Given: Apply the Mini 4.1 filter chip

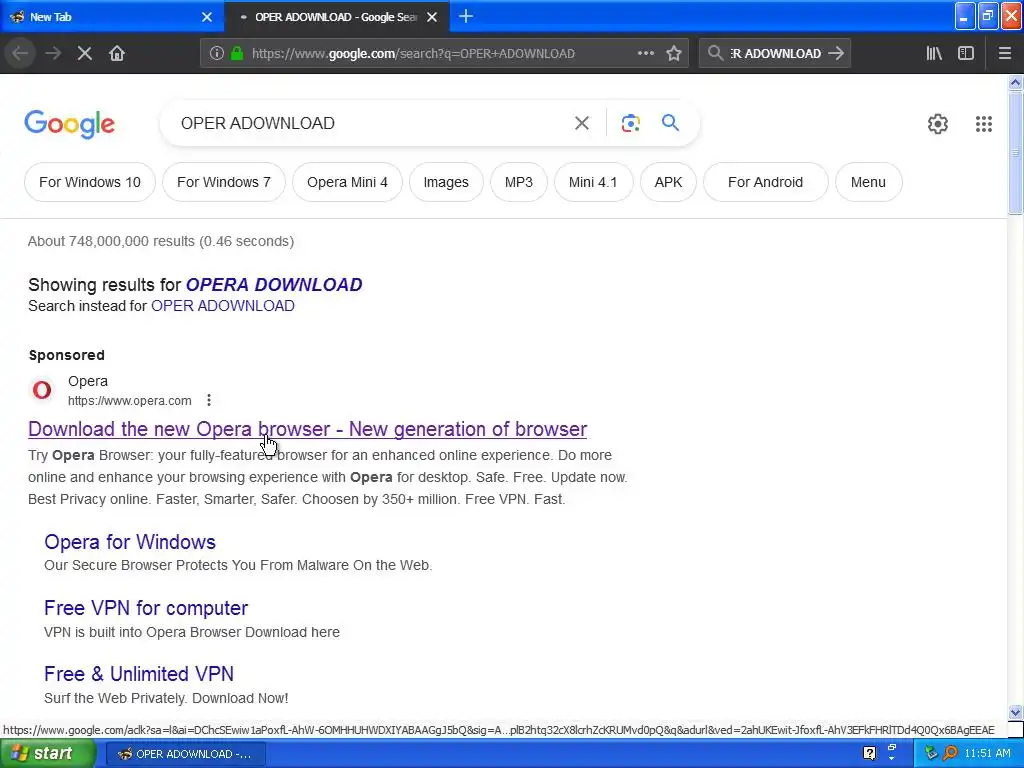Looking at the screenshot, I should pyautogui.click(x=593, y=182).
